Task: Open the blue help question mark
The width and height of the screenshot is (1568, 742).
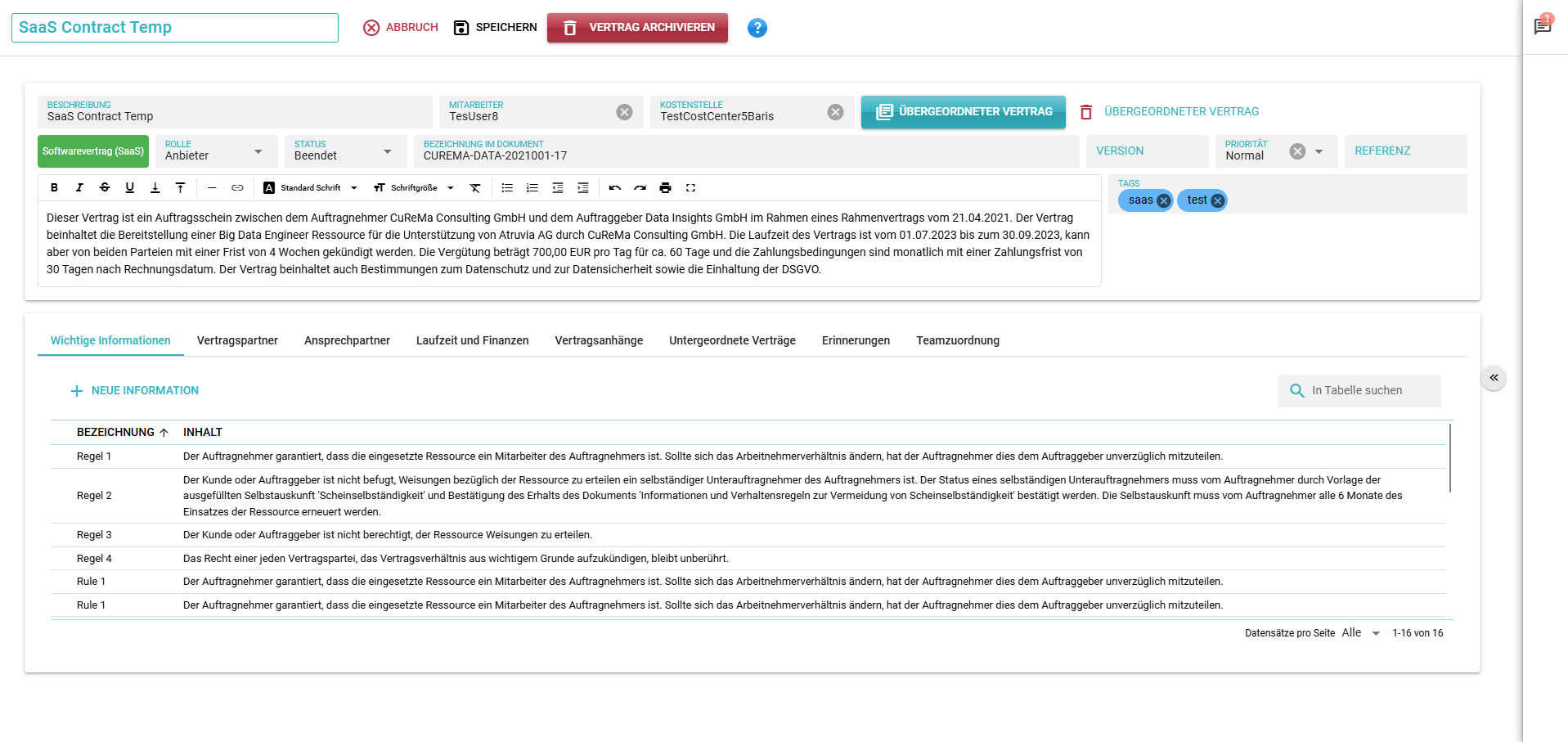Action: tap(757, 28)
